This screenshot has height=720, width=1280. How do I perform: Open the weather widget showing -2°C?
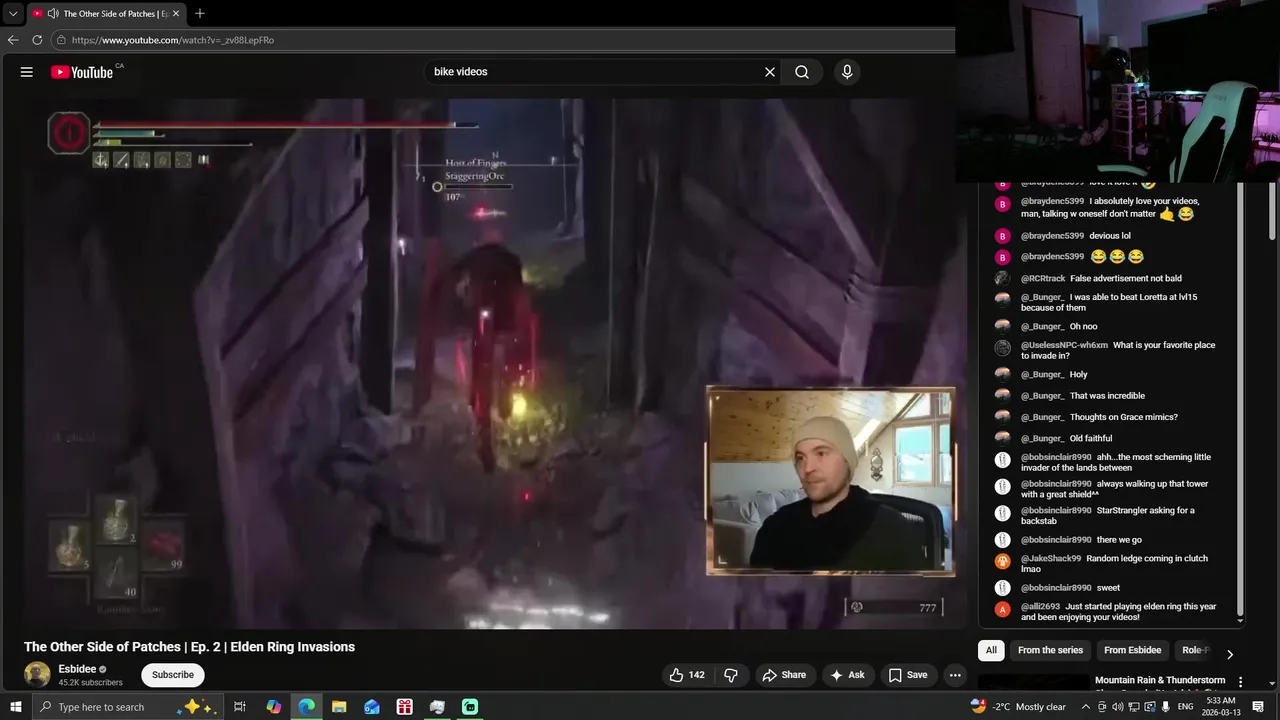point(1018,707)
